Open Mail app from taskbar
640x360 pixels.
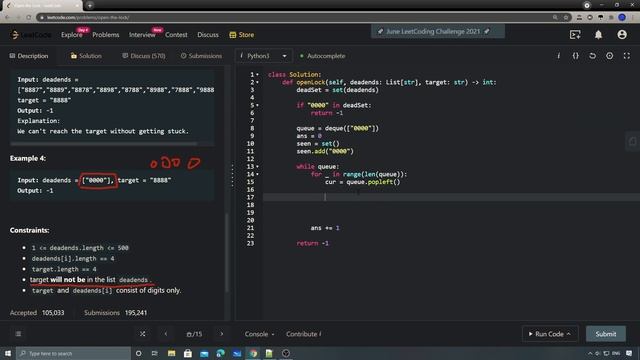click(204, 353)
